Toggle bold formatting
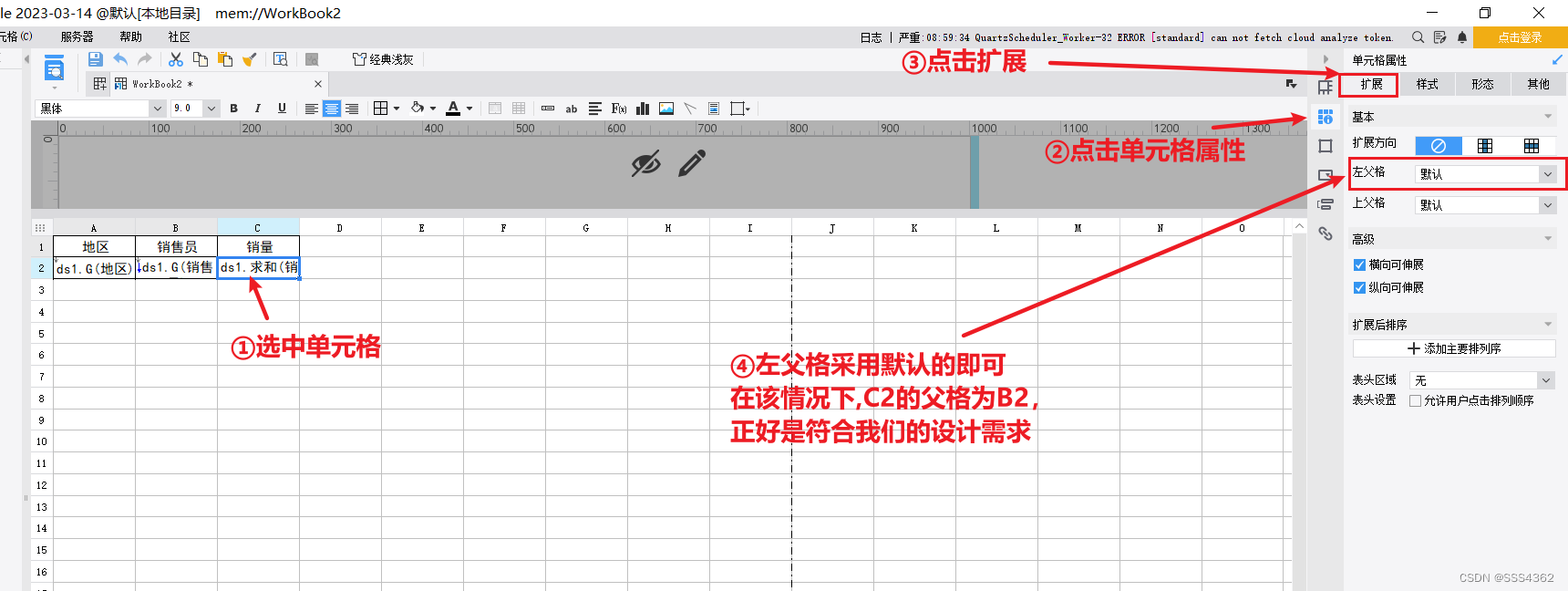Viewport: 1568px width, 591px height. coord(234,108)
